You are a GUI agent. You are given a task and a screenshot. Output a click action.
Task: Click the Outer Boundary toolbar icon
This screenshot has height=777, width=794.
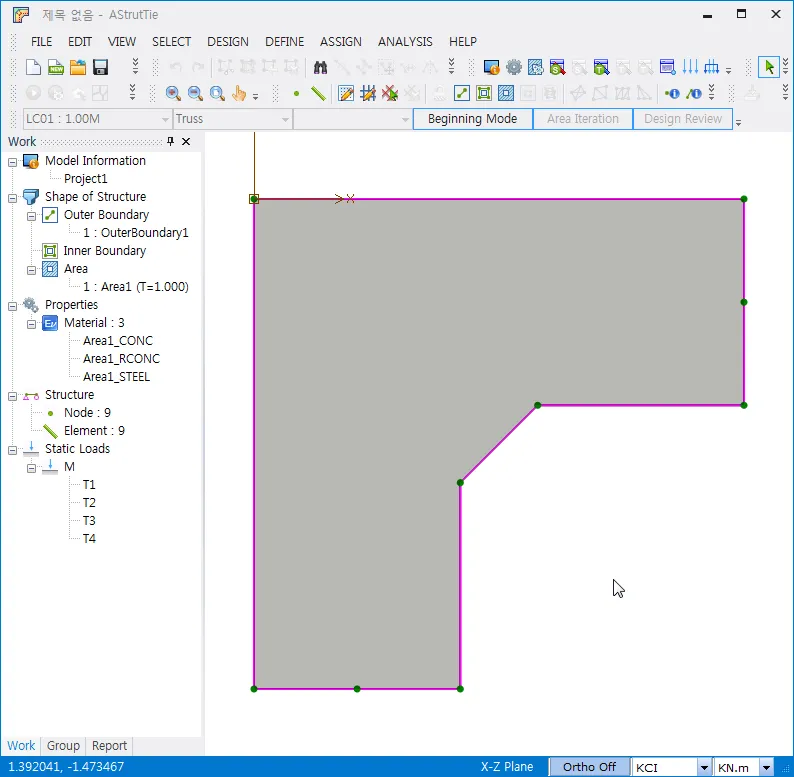coord(462,93)
